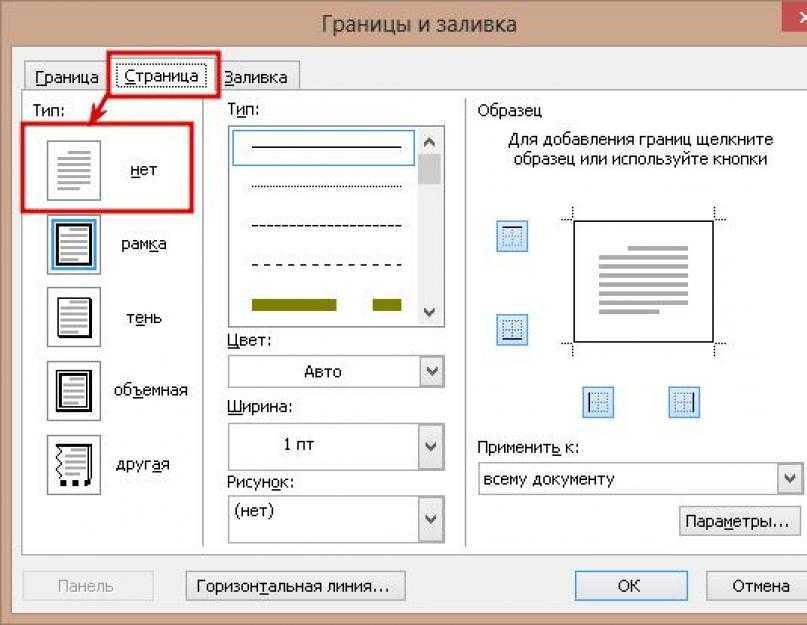
Task: Click the up arrow of the line style list
Action: coord(429,142)
